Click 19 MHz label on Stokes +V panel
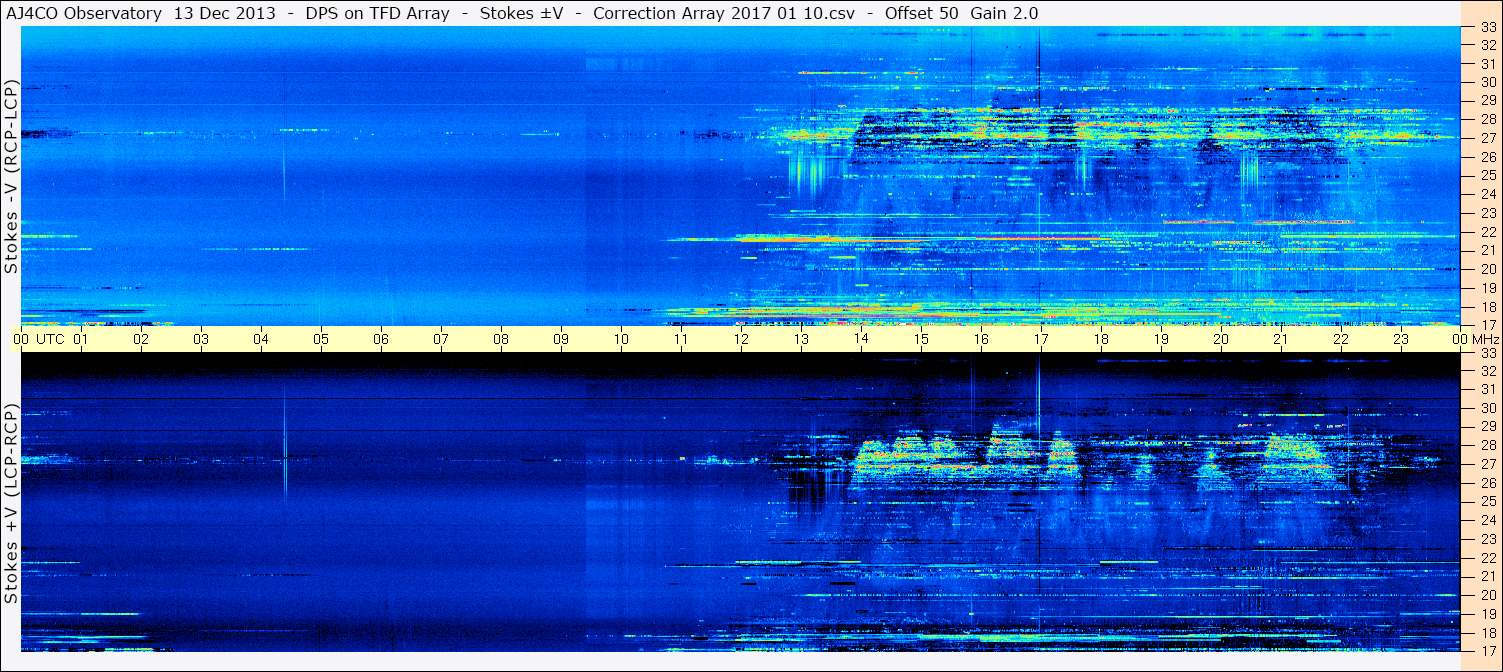The width and height of the screenshot is (1503, 672). (x=1488, y=613)
